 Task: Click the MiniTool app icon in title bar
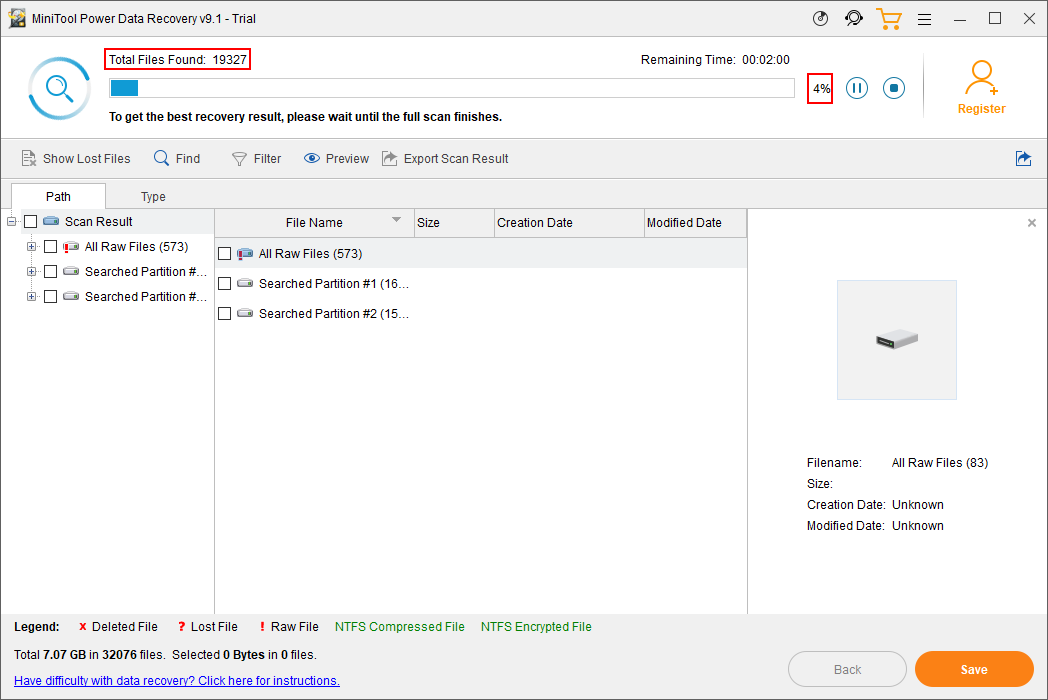tap(17, 19)
